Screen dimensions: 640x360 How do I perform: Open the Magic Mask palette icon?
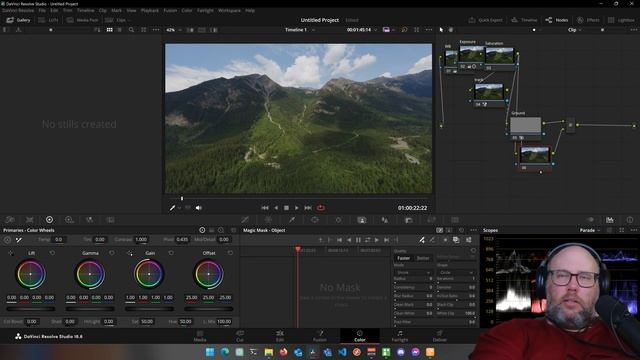tap(362, 220)
